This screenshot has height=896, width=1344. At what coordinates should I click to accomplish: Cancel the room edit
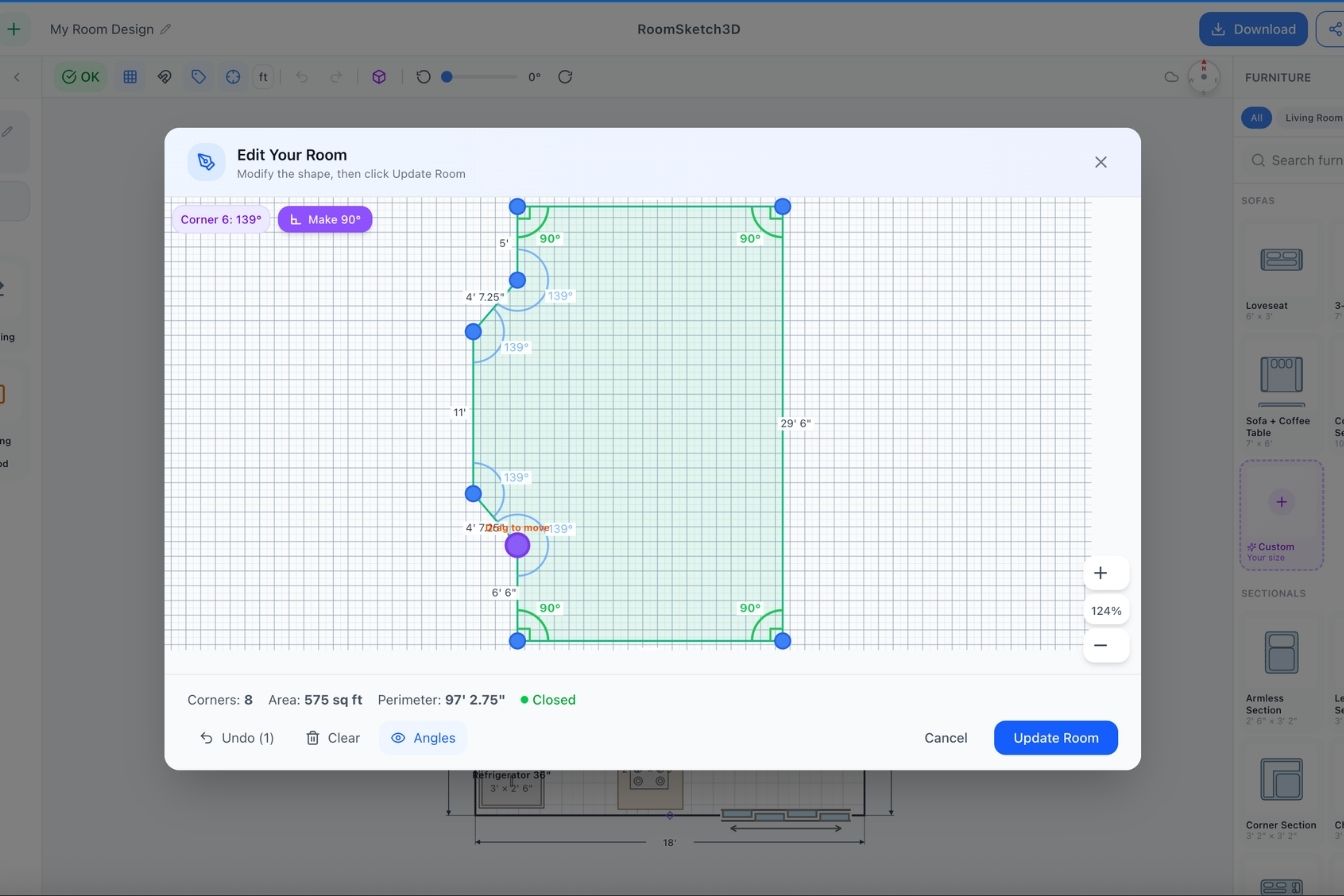pos(945,738)
